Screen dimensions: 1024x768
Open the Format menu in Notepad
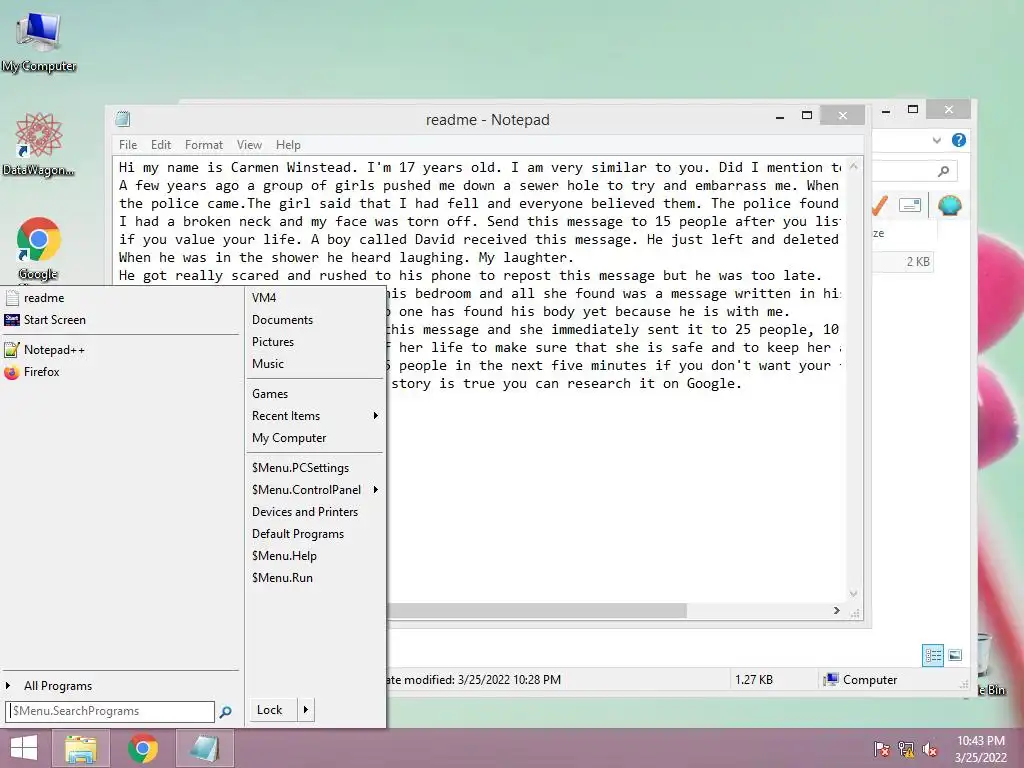point(204,145)
